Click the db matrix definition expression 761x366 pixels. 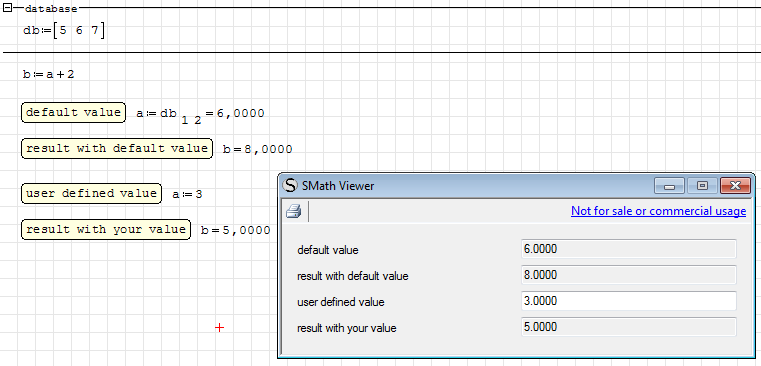[64, 31]
